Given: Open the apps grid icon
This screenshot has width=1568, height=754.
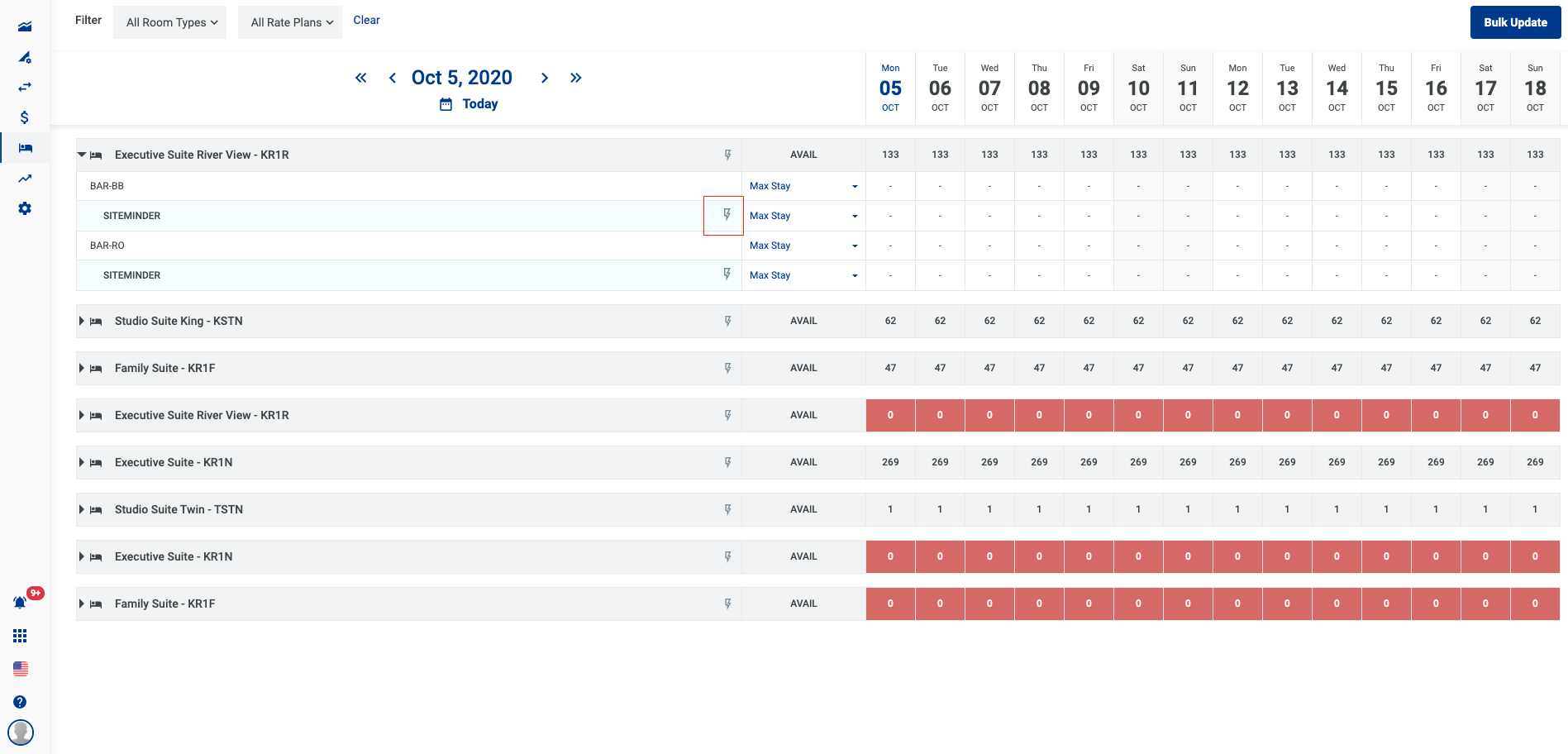Looking at the screenshot, I should [20, 636].
